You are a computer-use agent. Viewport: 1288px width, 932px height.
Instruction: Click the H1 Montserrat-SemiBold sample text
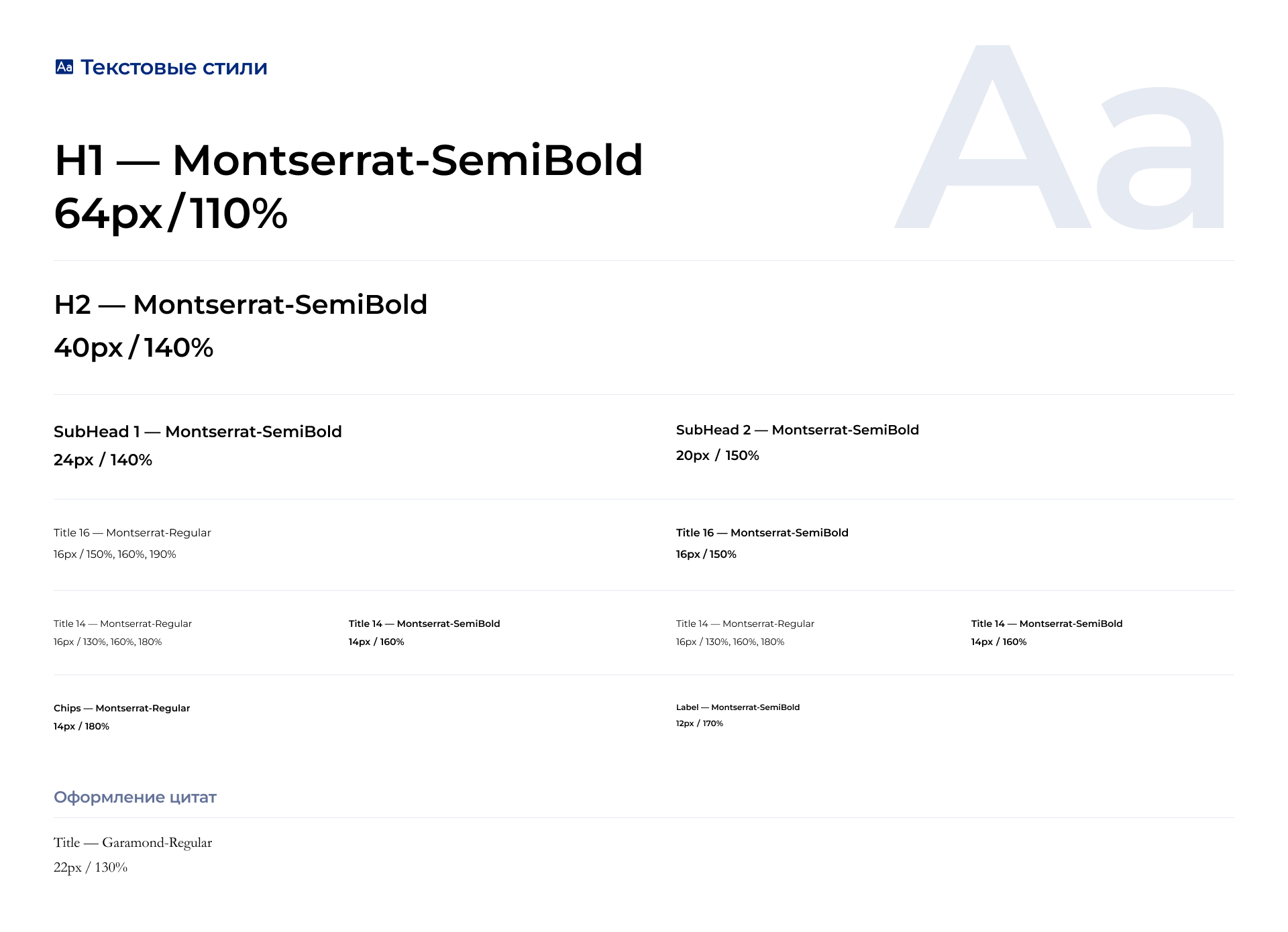pyautogui.click(x=348, y=161)
